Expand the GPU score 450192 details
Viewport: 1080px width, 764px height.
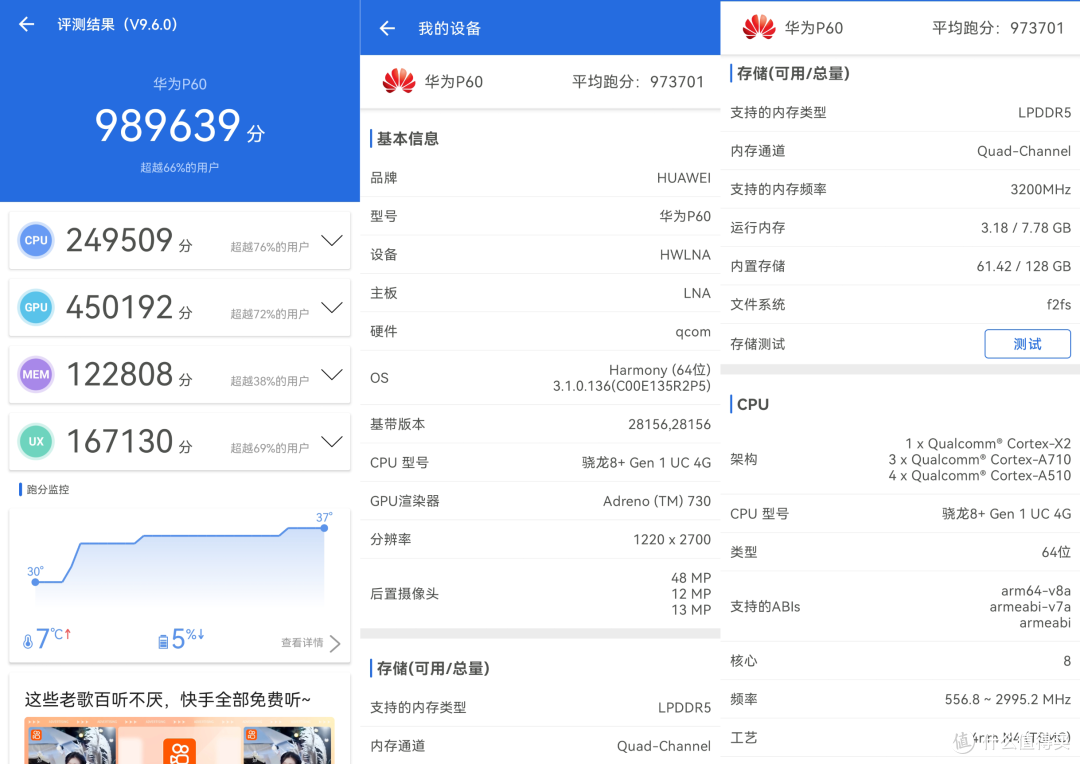(x=332, y=307)
